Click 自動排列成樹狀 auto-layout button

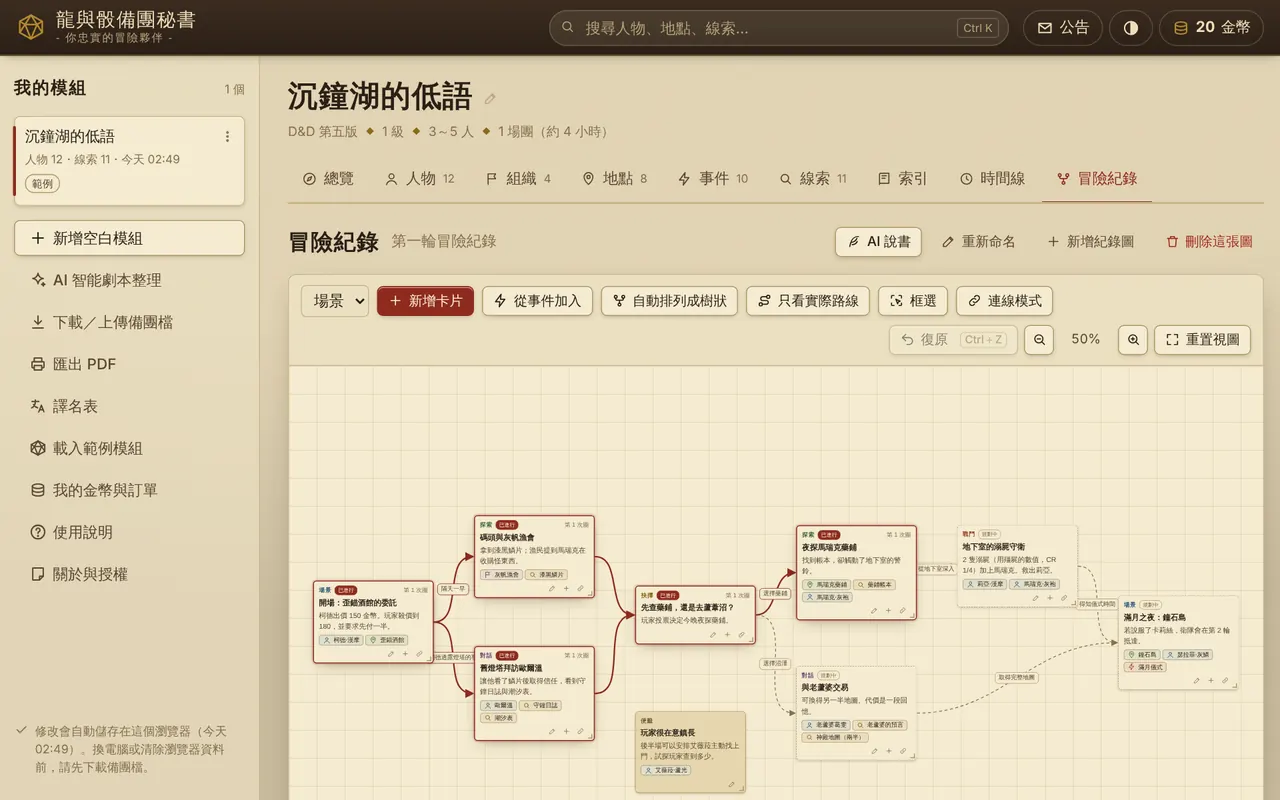pos(670,301)
